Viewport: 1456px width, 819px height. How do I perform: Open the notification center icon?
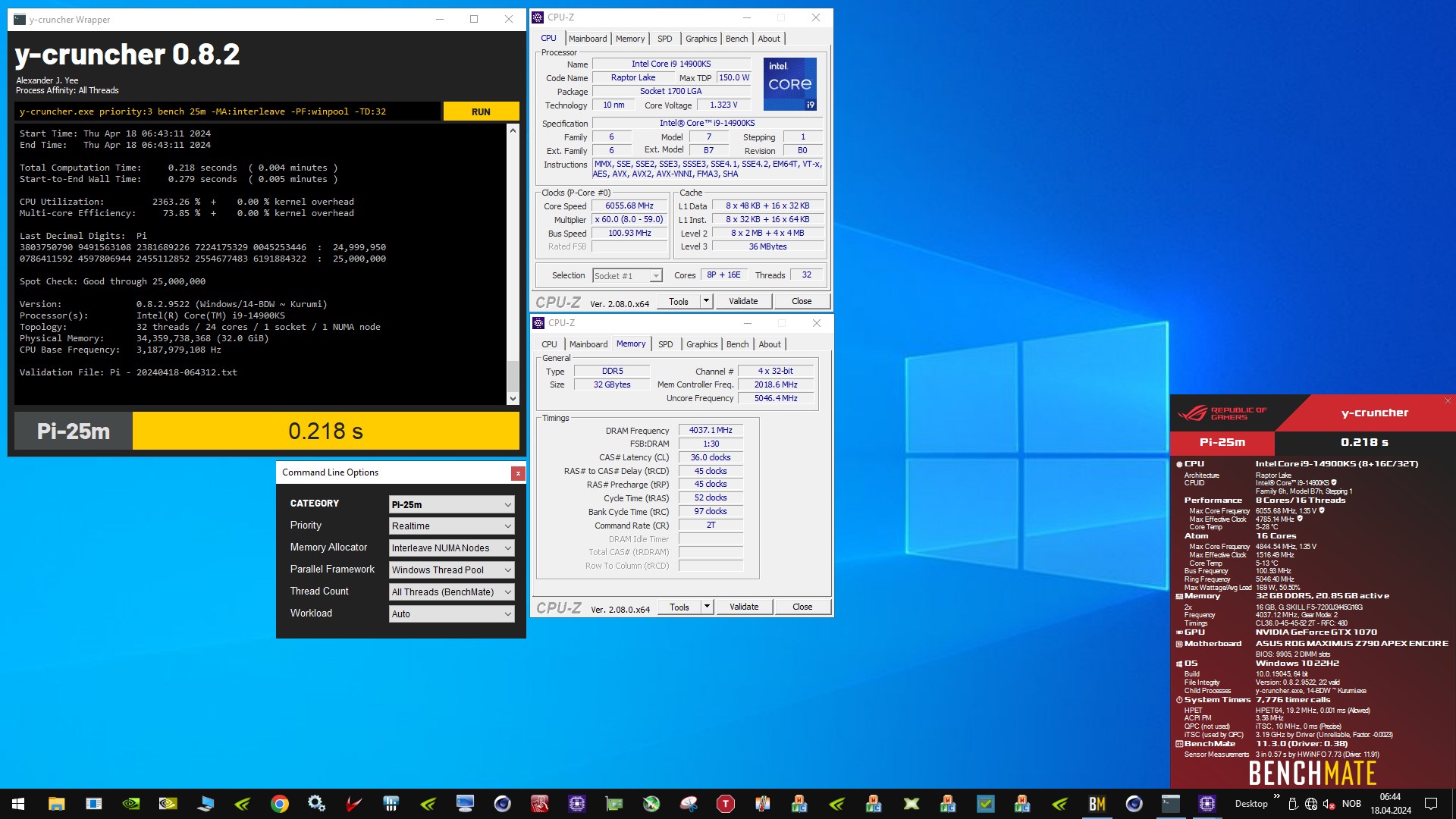[x=1431, y=804]
